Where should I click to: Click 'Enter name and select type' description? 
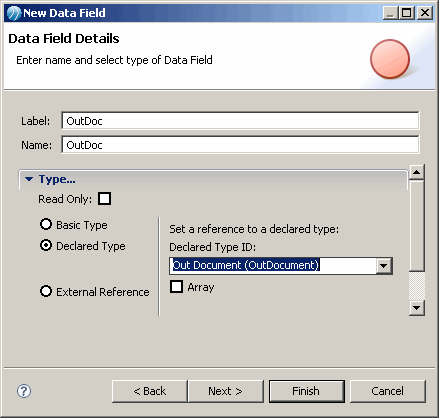114,60
